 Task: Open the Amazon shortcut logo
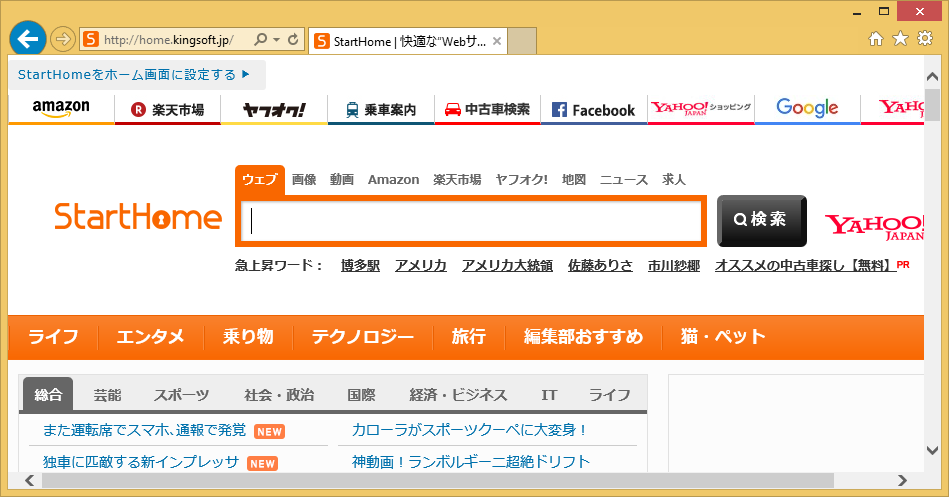pyautogui.click(x=61, y=109)
